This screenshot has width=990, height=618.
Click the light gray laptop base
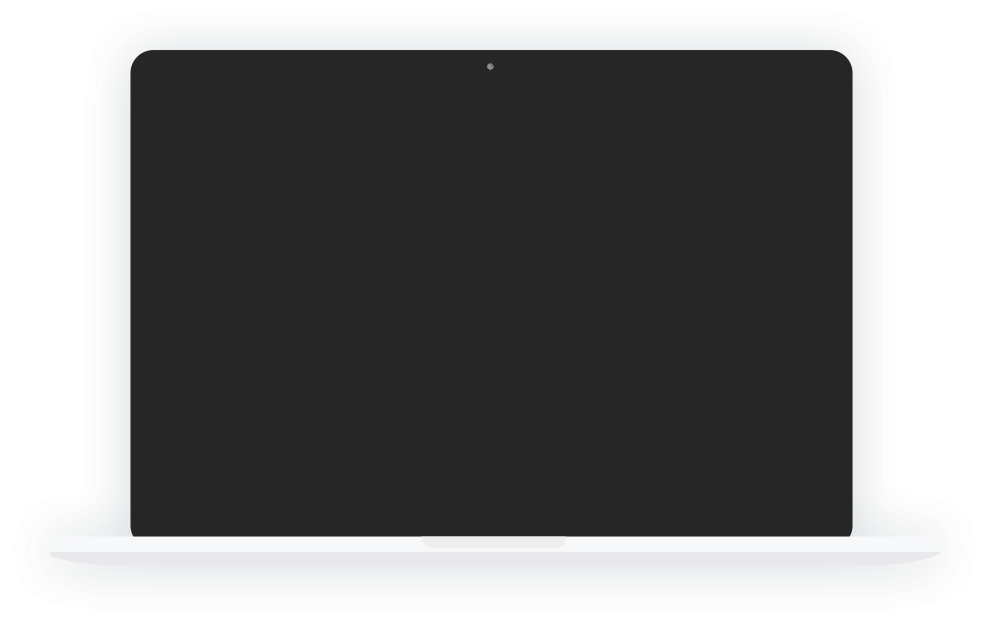coord(494,550)
